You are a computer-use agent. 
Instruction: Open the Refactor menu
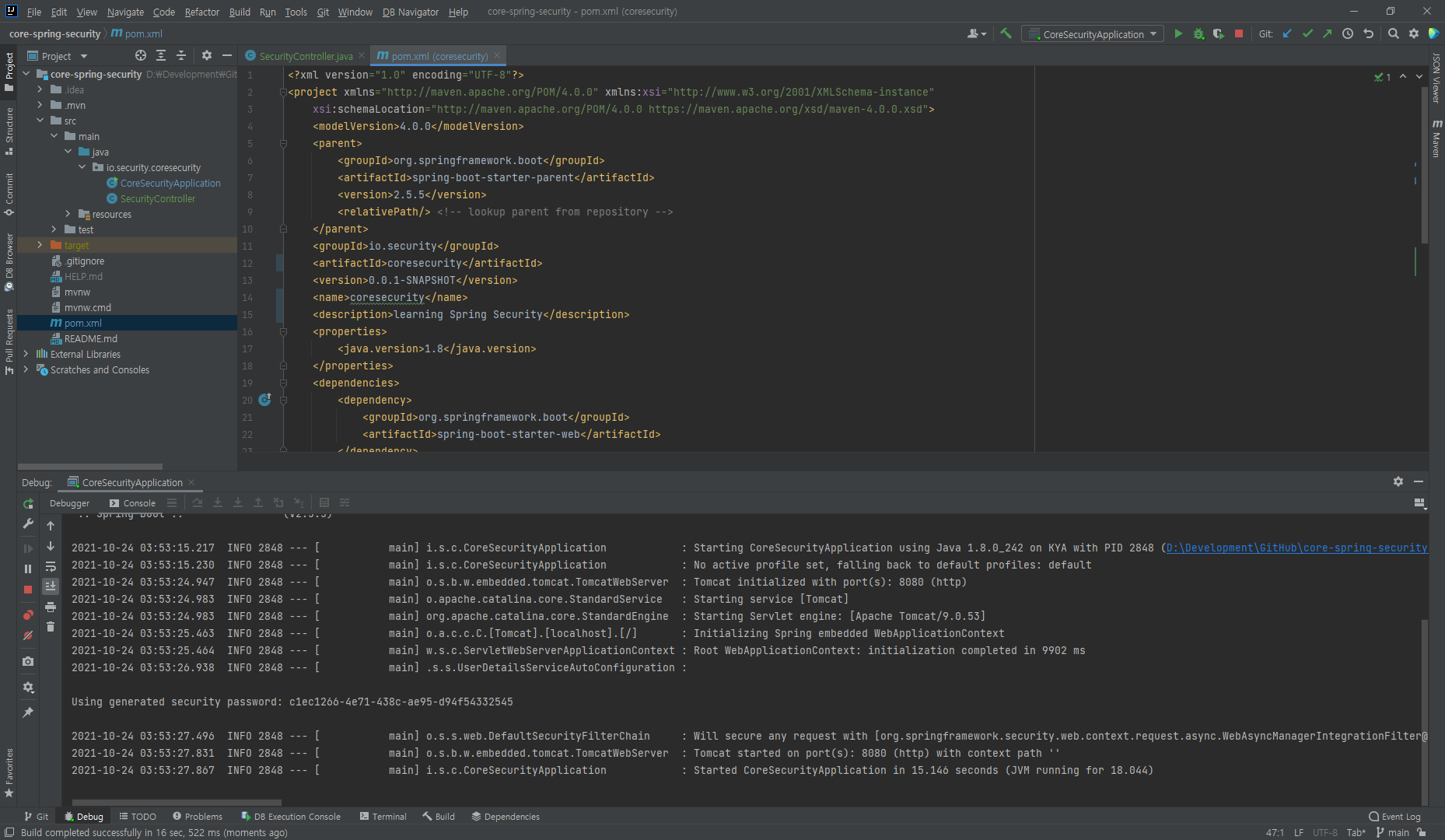coord(202,12)
